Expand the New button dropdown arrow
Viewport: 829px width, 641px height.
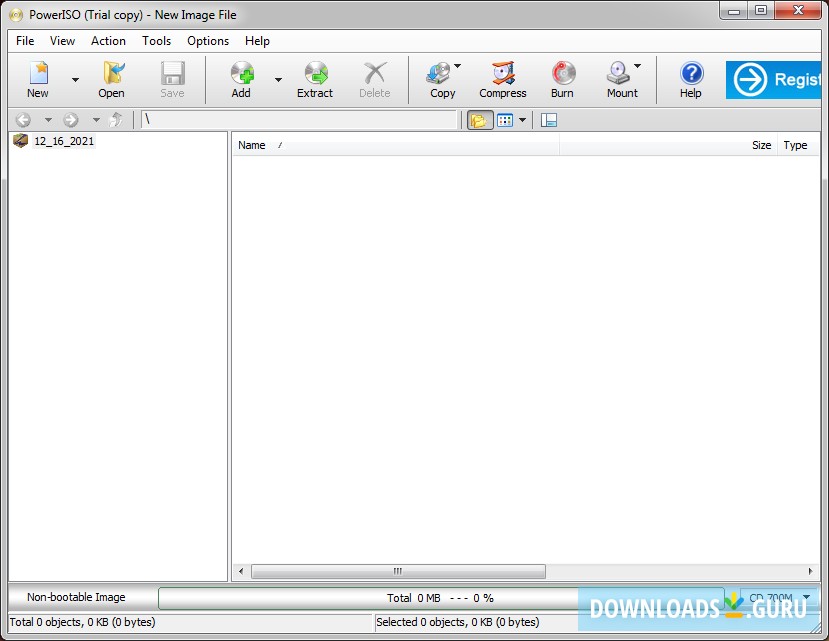(76, 80)
